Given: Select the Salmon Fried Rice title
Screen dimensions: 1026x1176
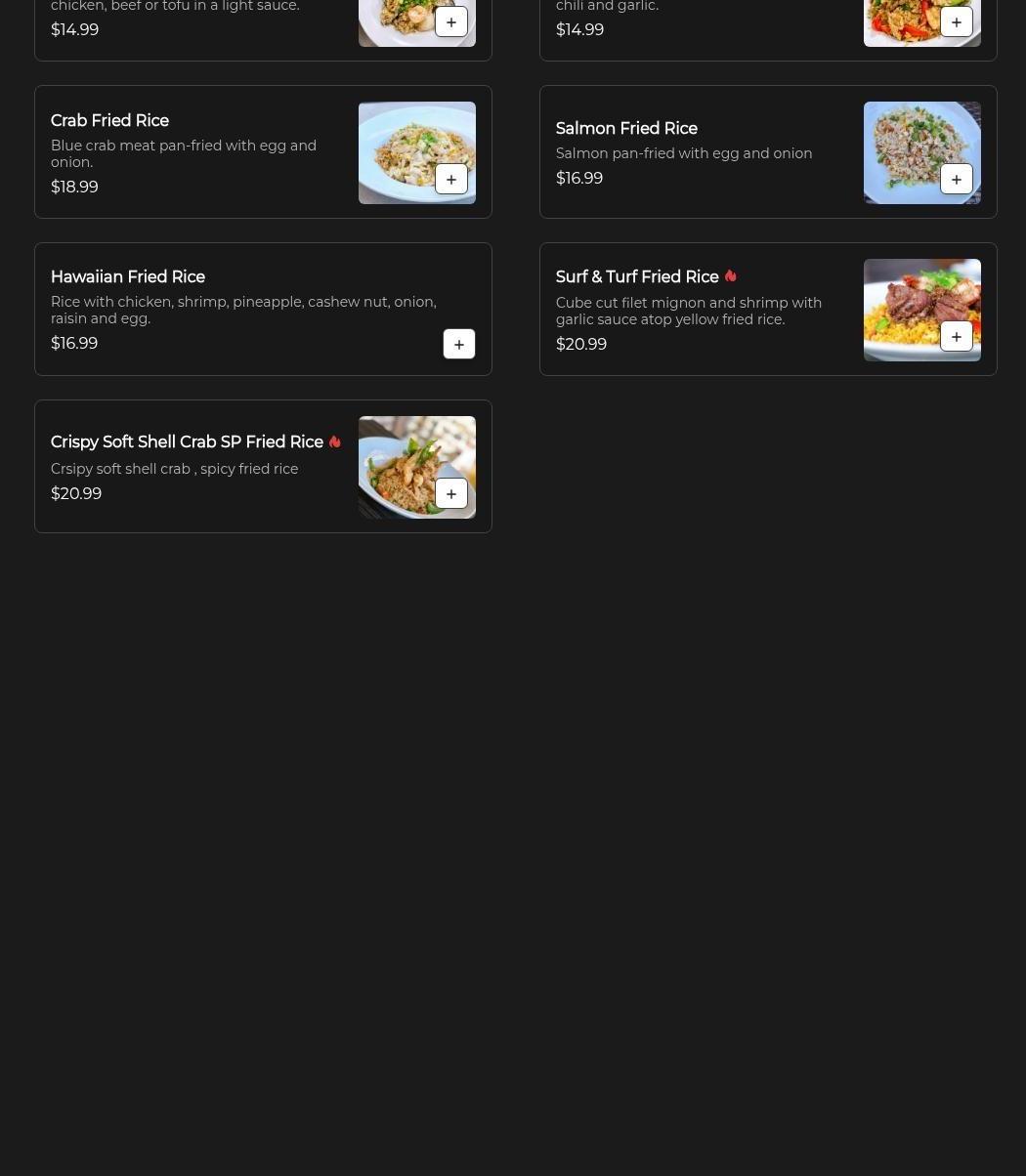Looking at the screenshot, I should click(626, 129).
